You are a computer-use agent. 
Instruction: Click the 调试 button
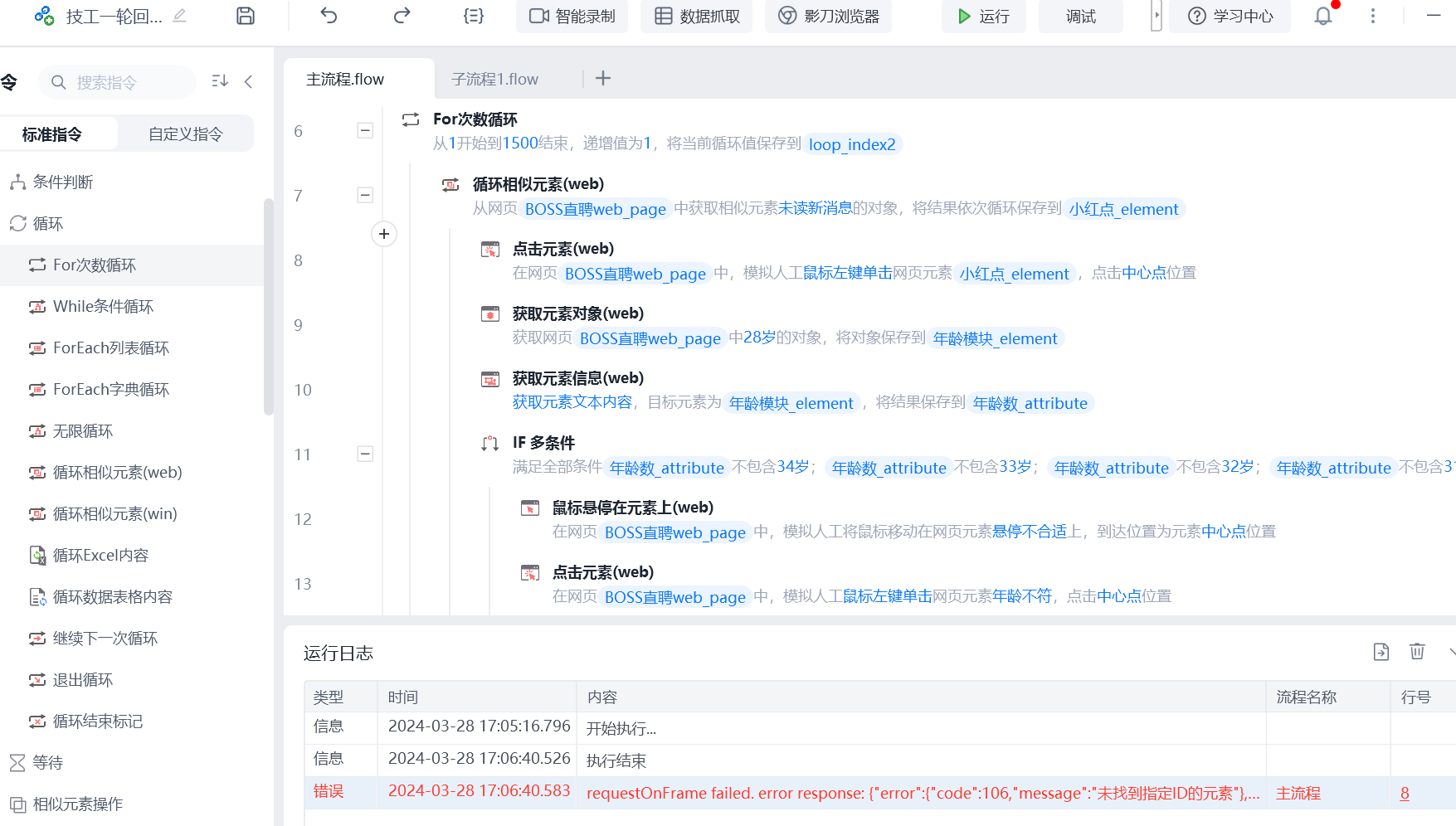pos(1080,17)
